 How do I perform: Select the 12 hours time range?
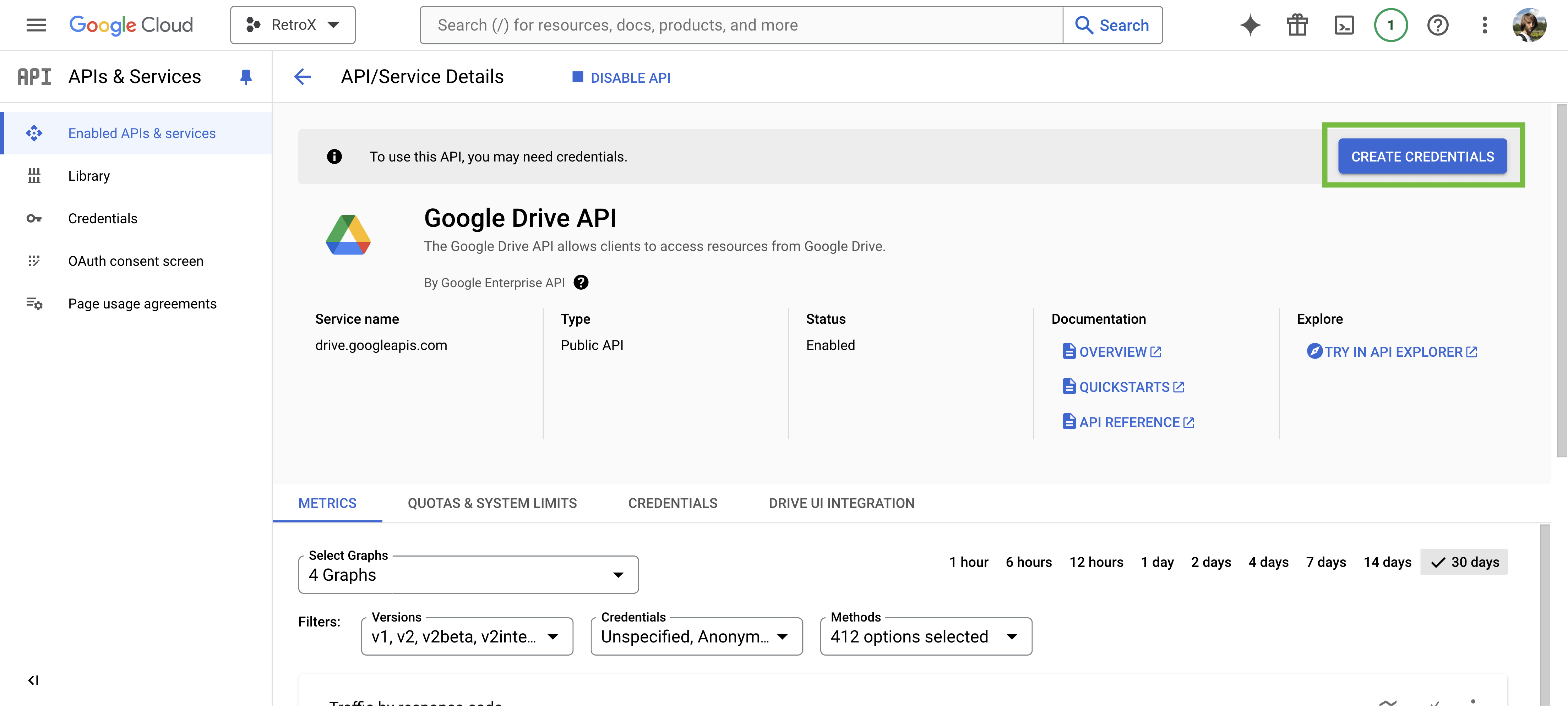tap(1096, 562)
